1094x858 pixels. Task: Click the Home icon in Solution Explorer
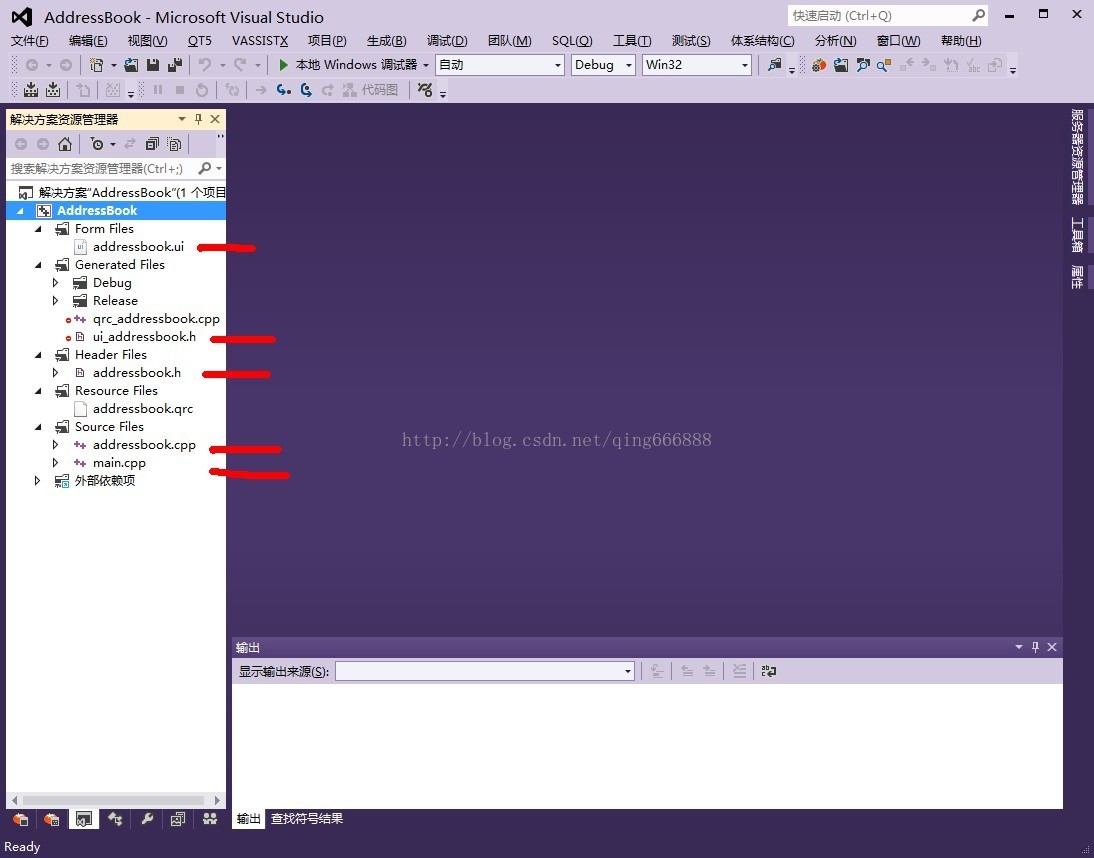[65, 144]
